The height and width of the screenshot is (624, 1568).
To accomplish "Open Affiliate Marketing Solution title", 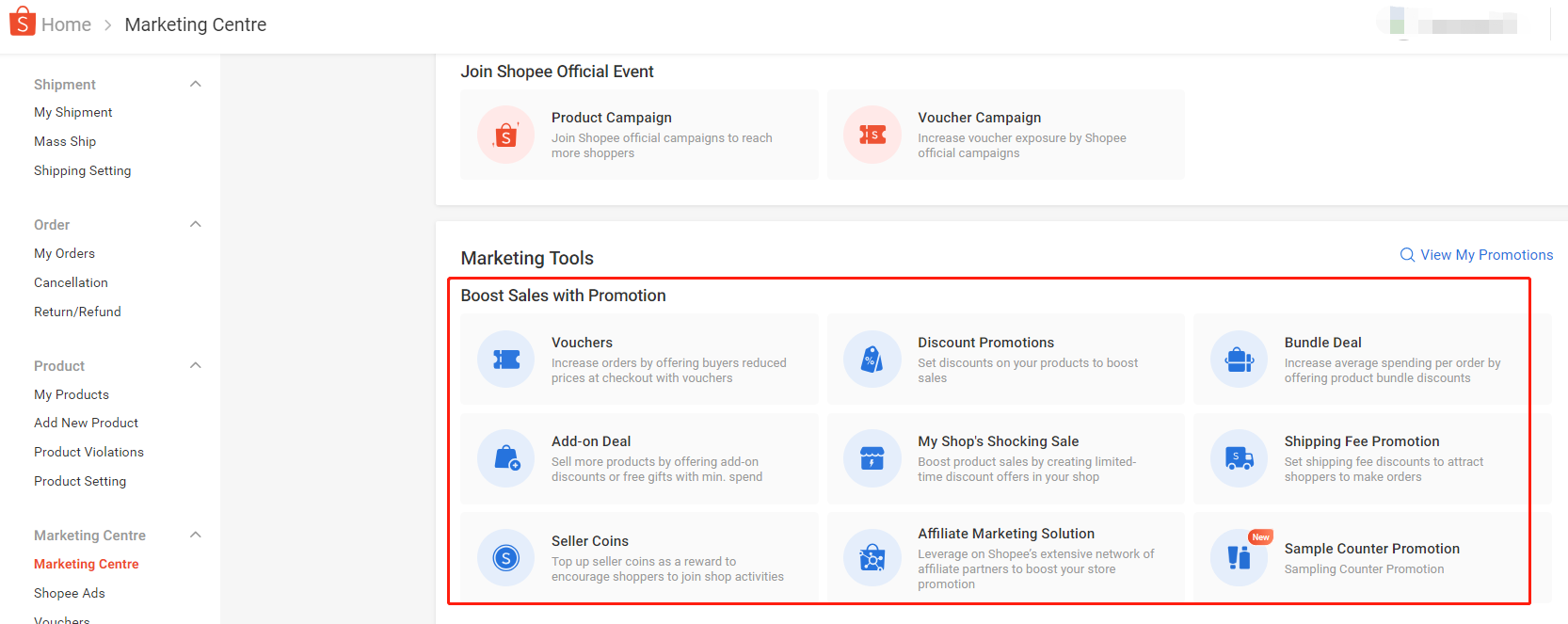I will [x=1006, y=534].
